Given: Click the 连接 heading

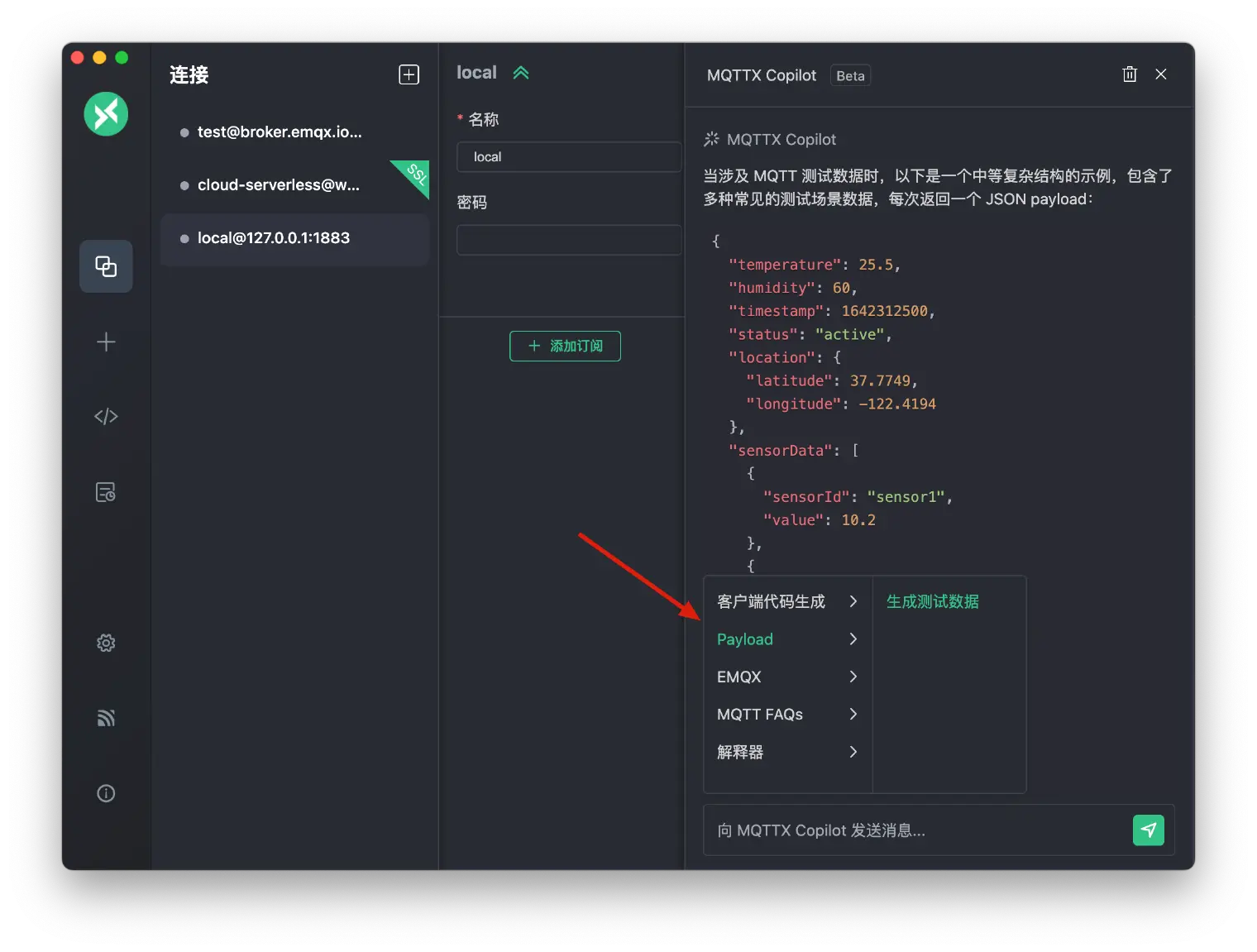Looking at the screenshot, I should (189, 74).
